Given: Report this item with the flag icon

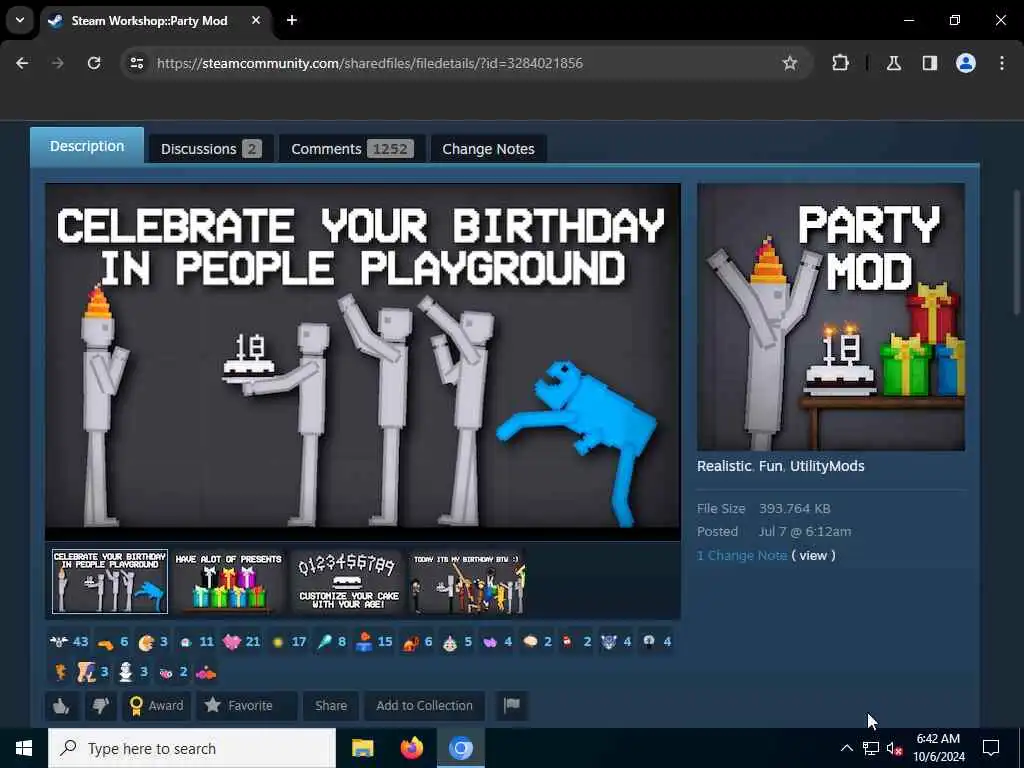Looking at the screenshot, I should (511, 705).
